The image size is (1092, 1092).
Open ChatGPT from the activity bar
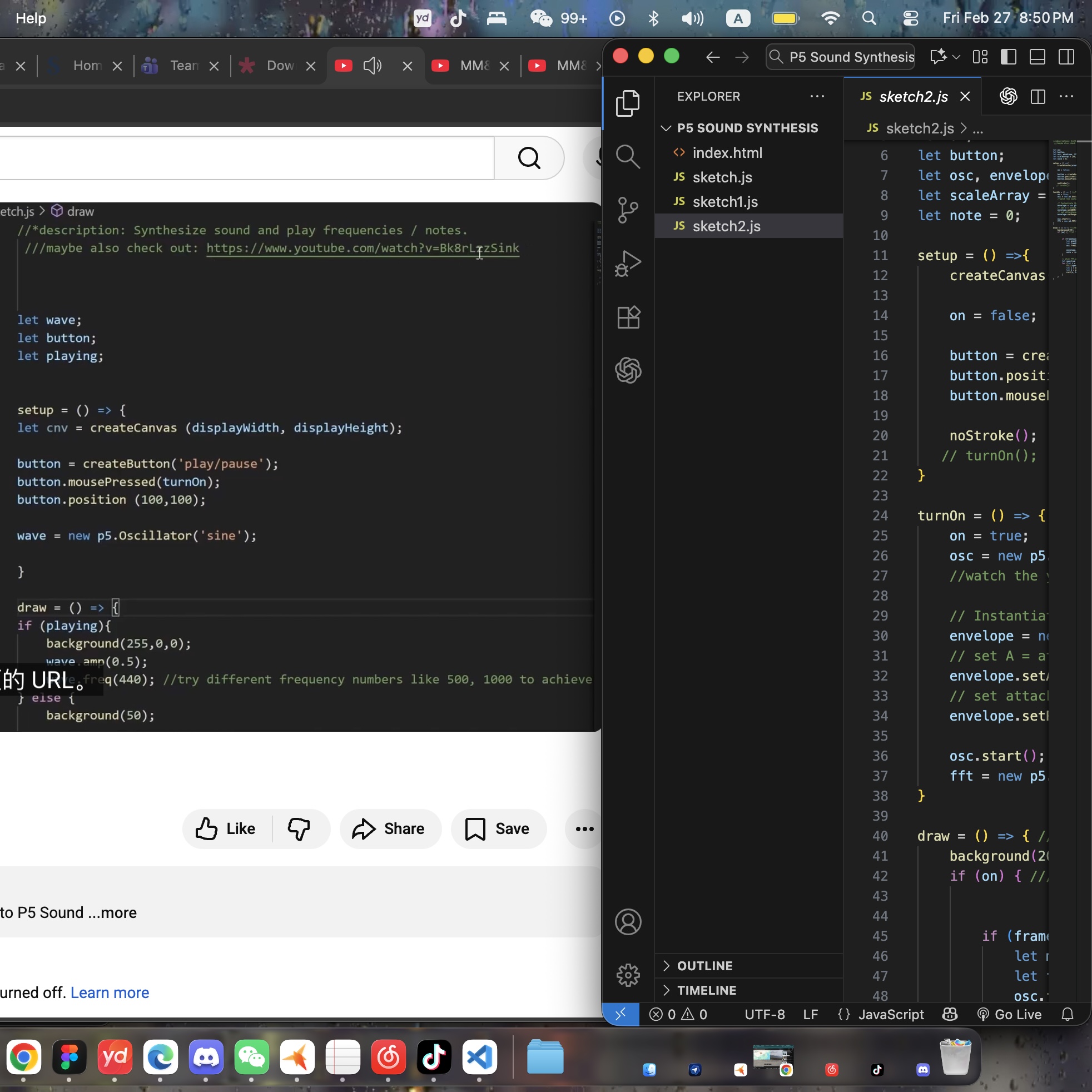[x=628, y=370]
